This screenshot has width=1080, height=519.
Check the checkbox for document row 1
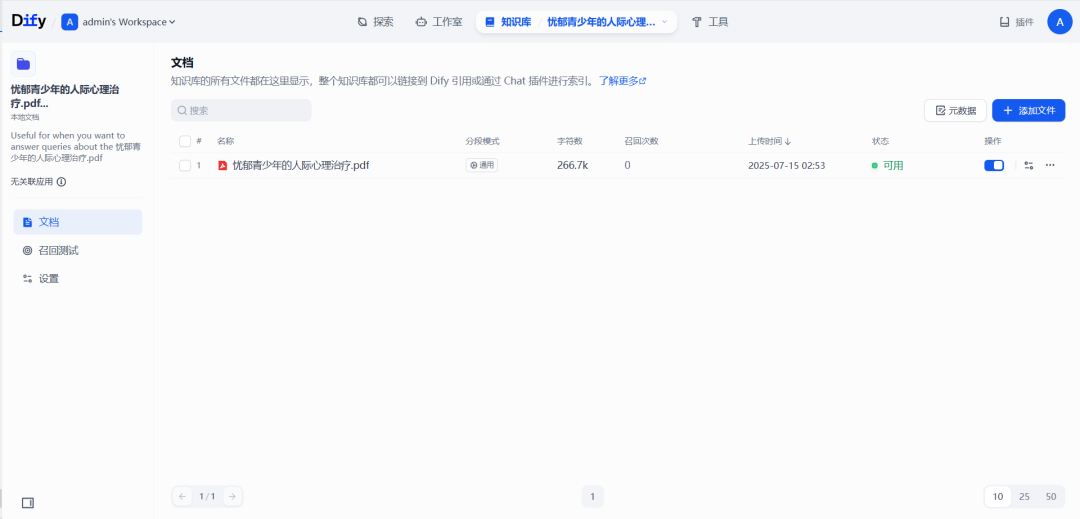tap(185, 165)
